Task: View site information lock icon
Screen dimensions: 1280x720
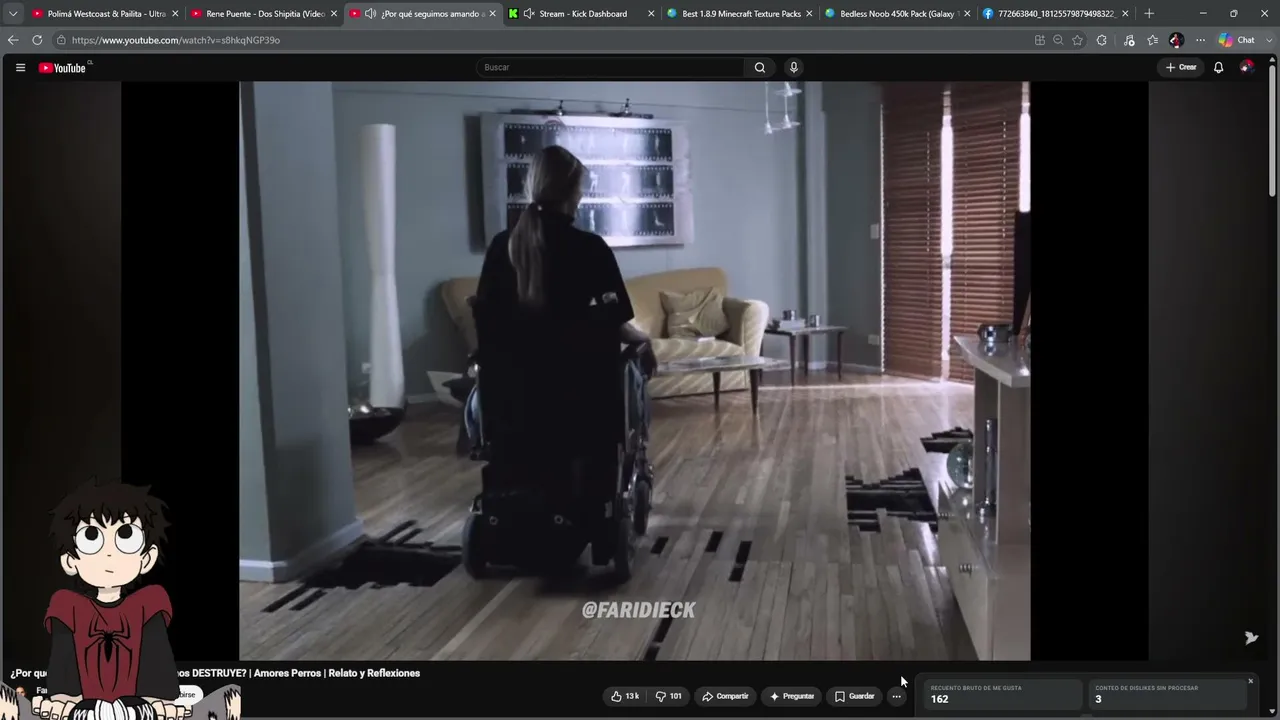Action: pos(61,40)
